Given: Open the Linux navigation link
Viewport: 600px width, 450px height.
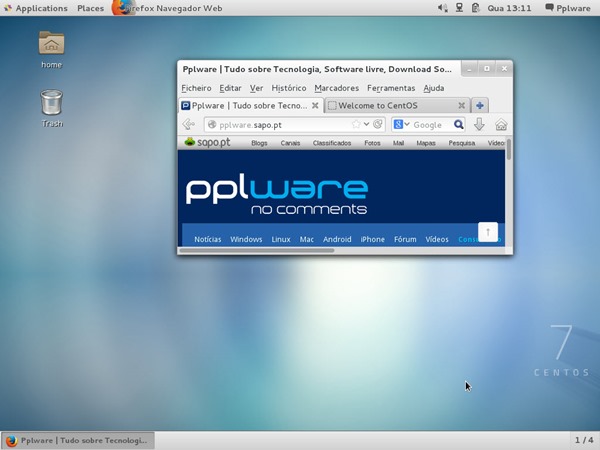Looking at the screenshot, I should coord(281,240).
